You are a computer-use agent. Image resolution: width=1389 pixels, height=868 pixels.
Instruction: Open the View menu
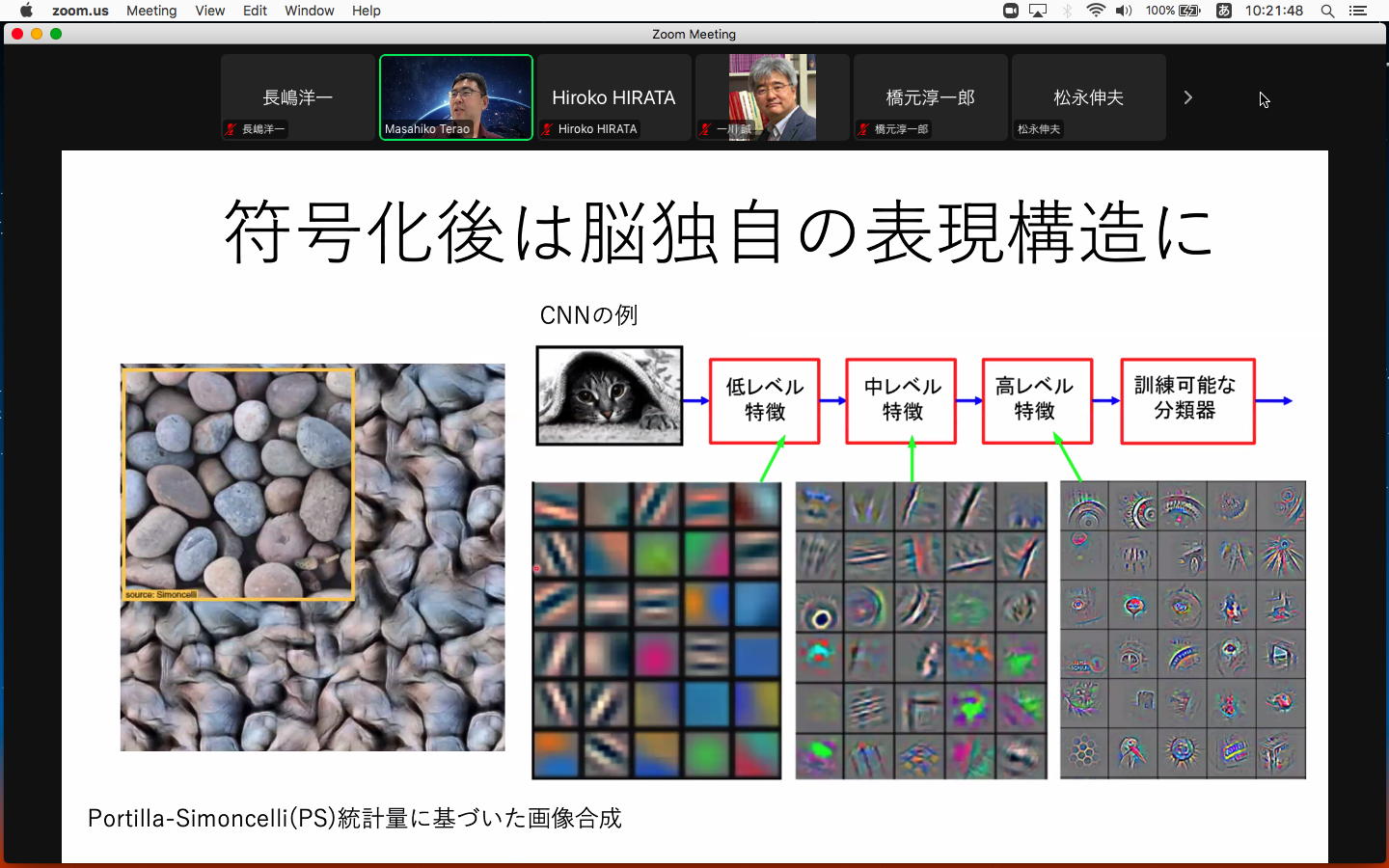pyautogui.click(x=209, y=11)
